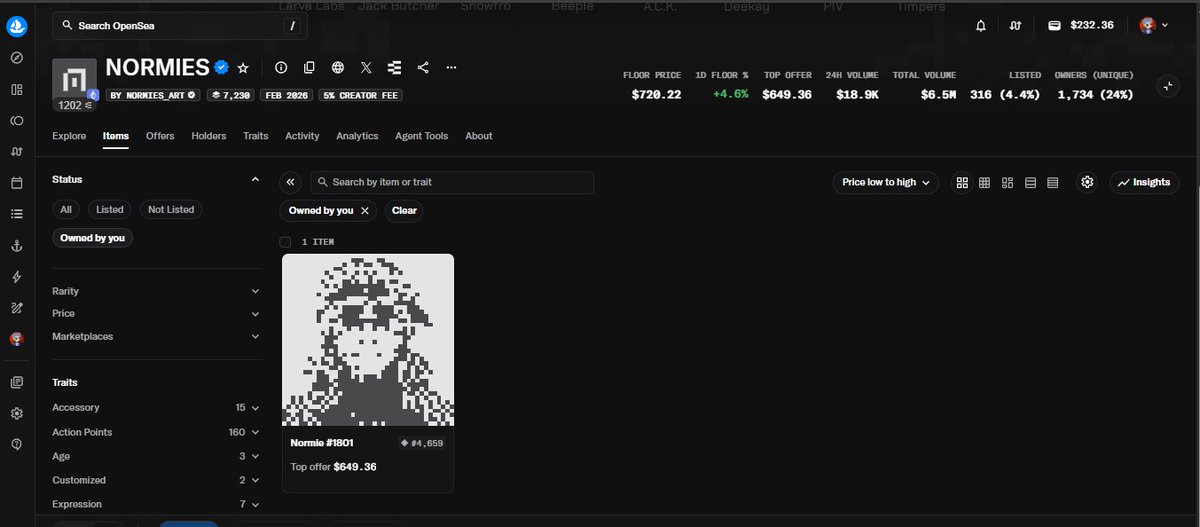Image resolution: width=1200 pixels, height=527 pixels.
Task: Open wallet balance $232.36
Action: tap(1081, 25)
